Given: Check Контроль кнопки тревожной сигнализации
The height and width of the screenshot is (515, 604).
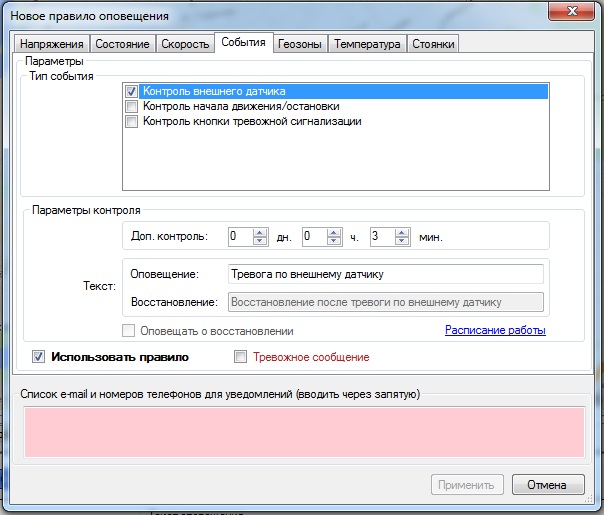Looking at the screenshot, I should tap(131, 121).
